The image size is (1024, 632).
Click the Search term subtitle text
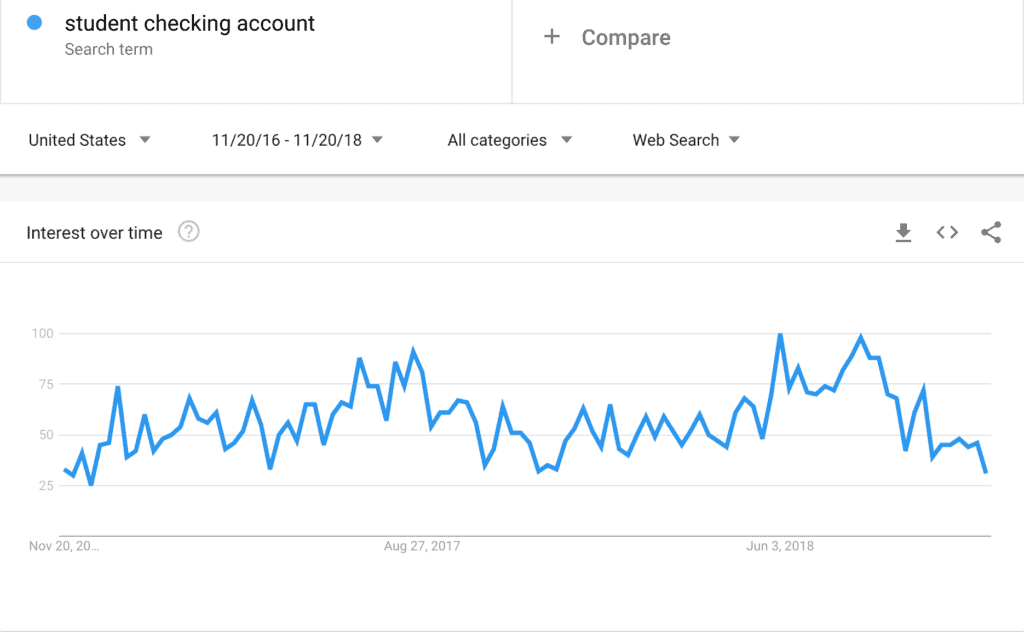point(108,50)
